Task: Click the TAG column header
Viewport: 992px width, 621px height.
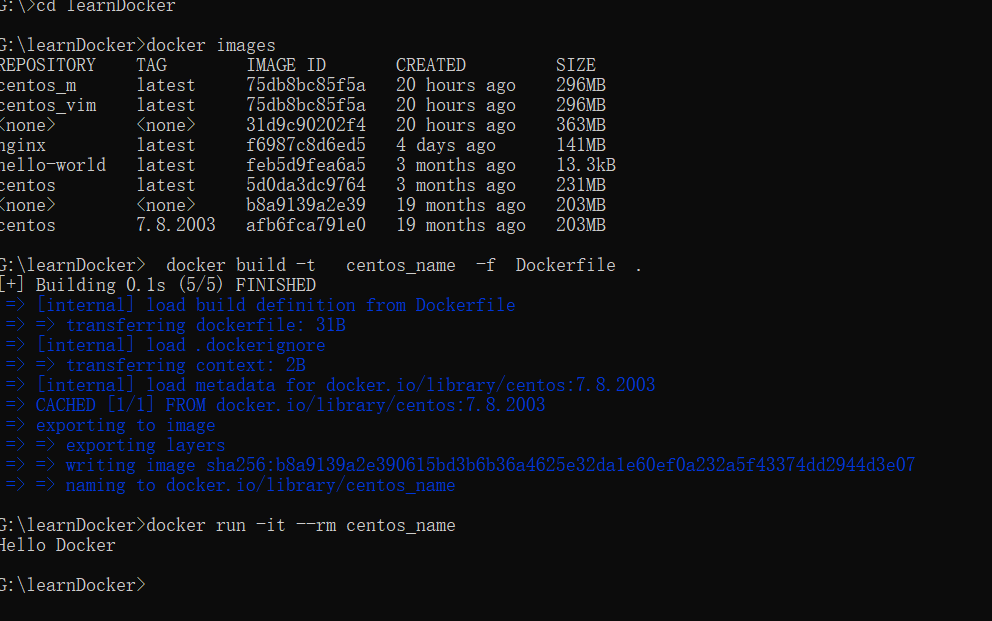Action: (x=151, y=65)
